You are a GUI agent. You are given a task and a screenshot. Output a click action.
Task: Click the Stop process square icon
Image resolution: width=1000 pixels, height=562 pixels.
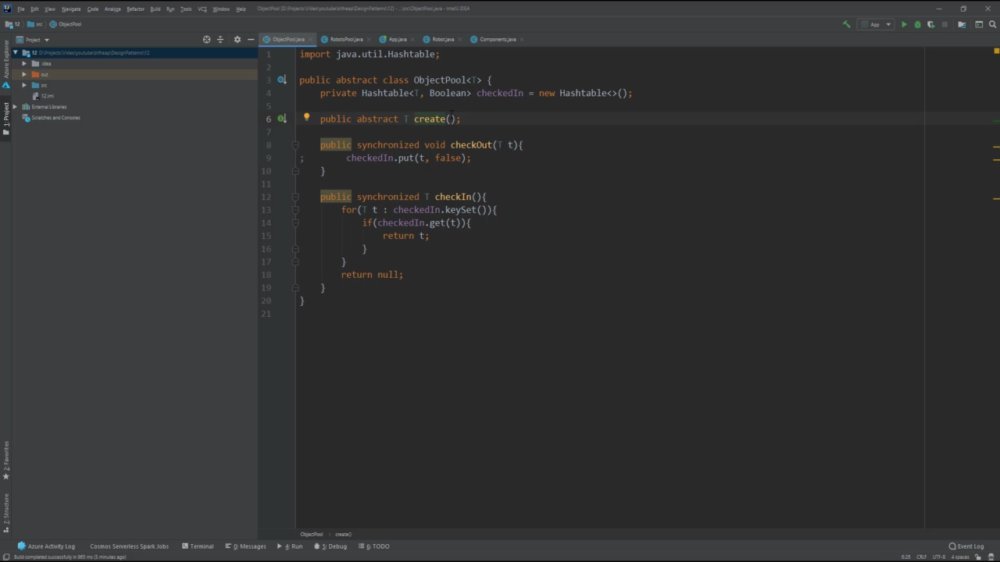945,24
